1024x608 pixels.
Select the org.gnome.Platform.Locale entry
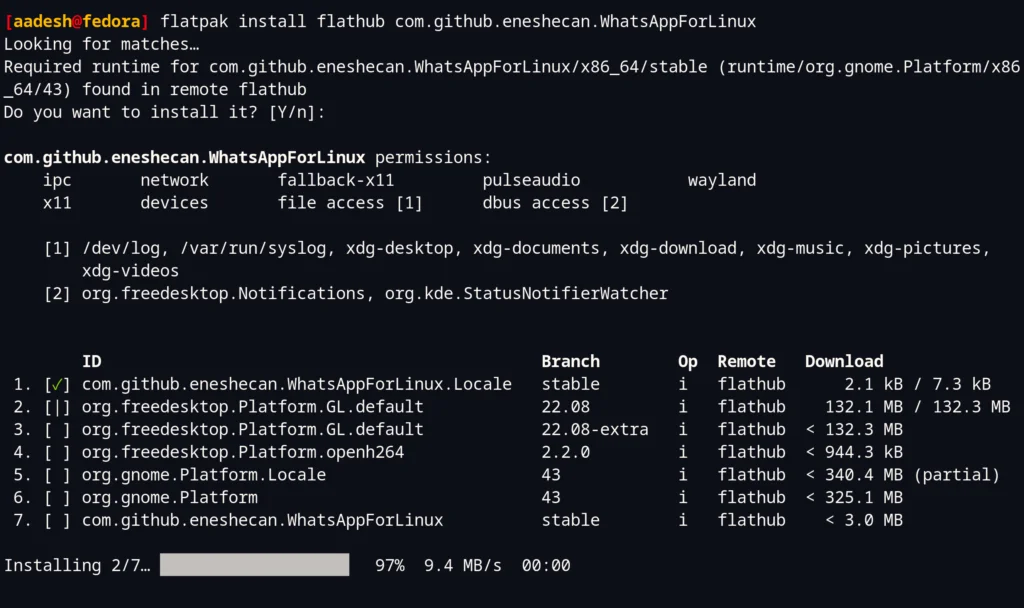pyautogui.click(x=204, y=475)
